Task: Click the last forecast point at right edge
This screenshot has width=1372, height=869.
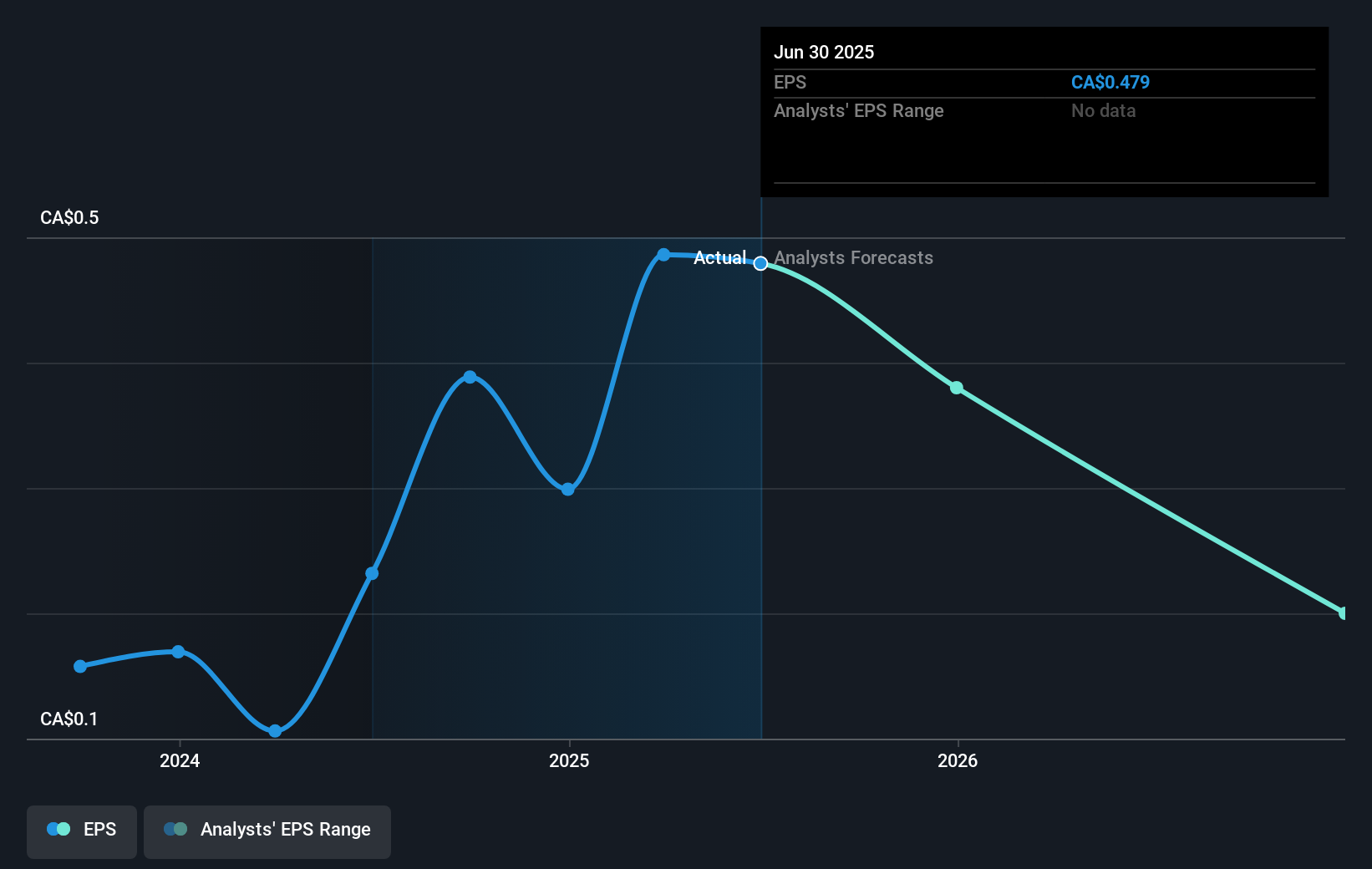Action: [1344, 613]
